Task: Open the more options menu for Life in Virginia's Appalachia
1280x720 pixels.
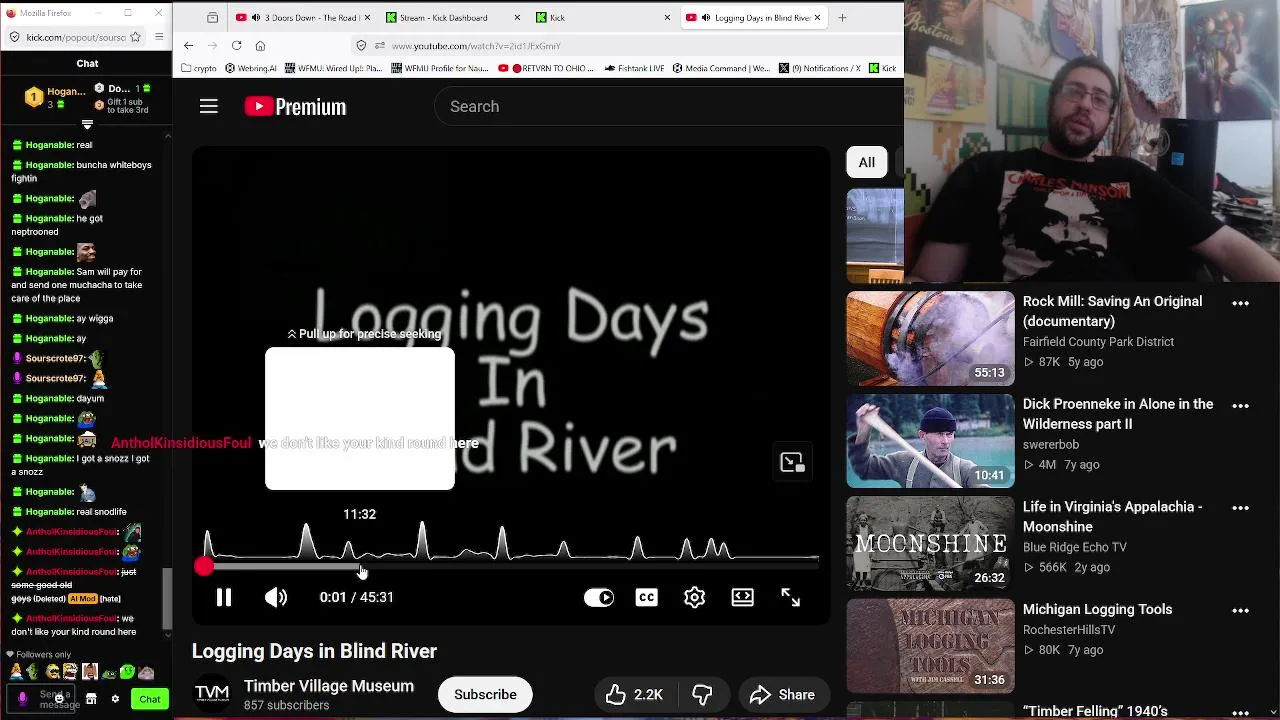Action: coord(1240,508)
